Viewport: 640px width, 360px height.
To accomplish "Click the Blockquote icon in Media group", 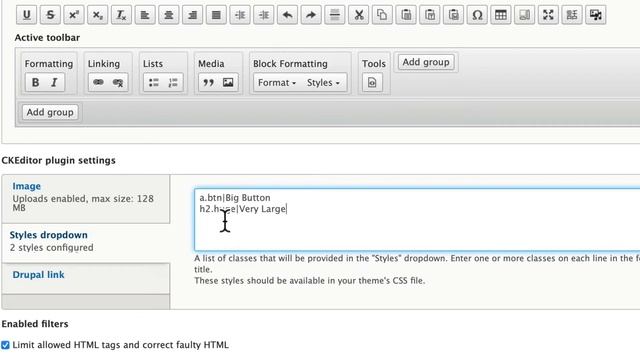I will [209, 82].
